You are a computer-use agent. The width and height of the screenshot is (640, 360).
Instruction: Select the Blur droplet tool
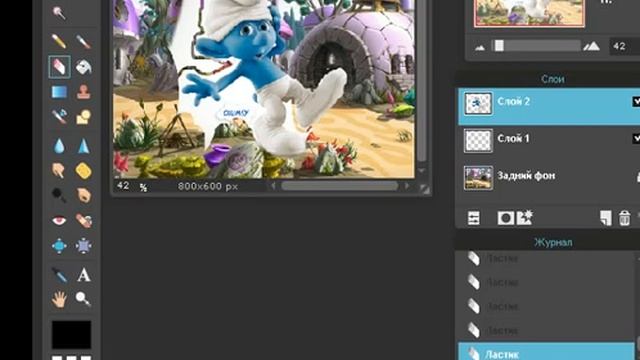(x=59, y=146)
